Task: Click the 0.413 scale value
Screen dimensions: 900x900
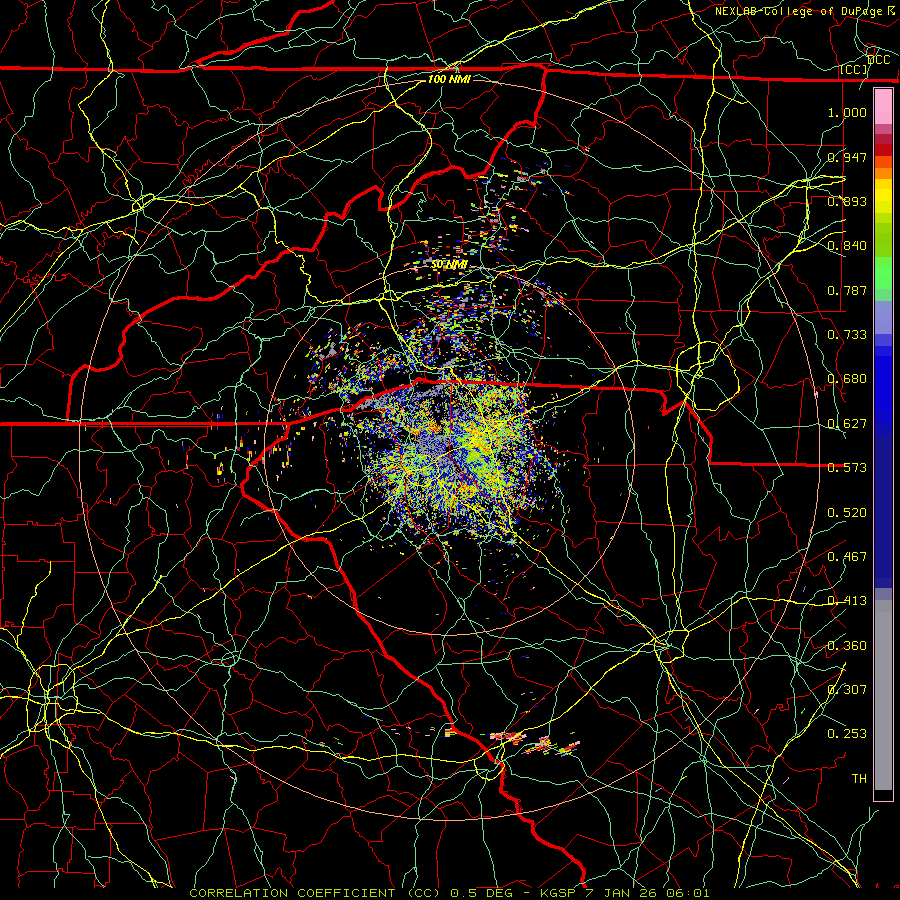Action: [x=847, y=601]
